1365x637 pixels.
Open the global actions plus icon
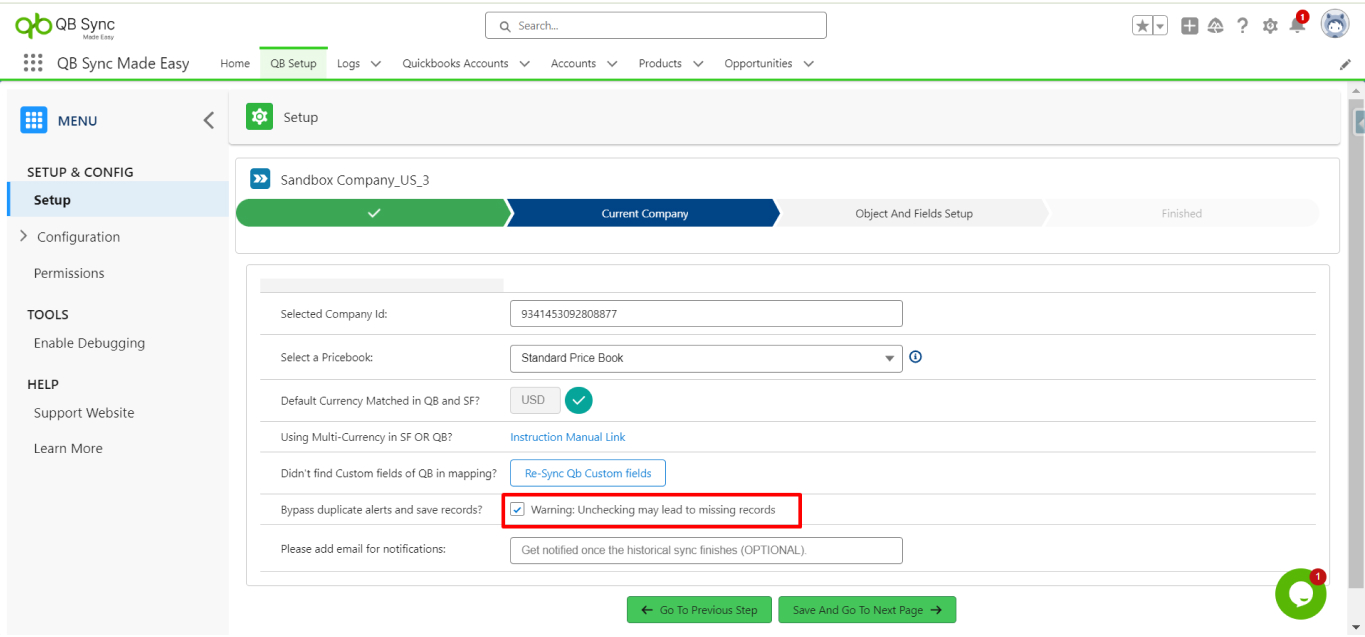tap(1189, 26)
